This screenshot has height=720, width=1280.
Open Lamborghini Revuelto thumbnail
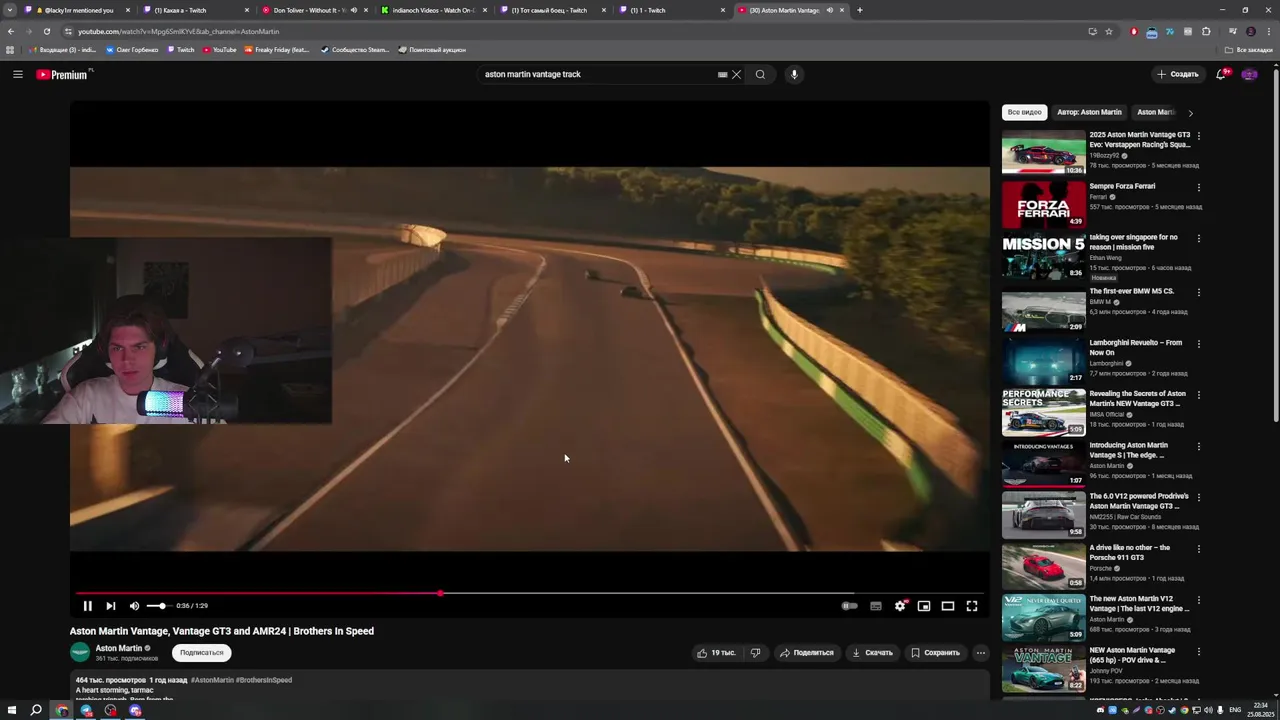(x=1043, y=360)
